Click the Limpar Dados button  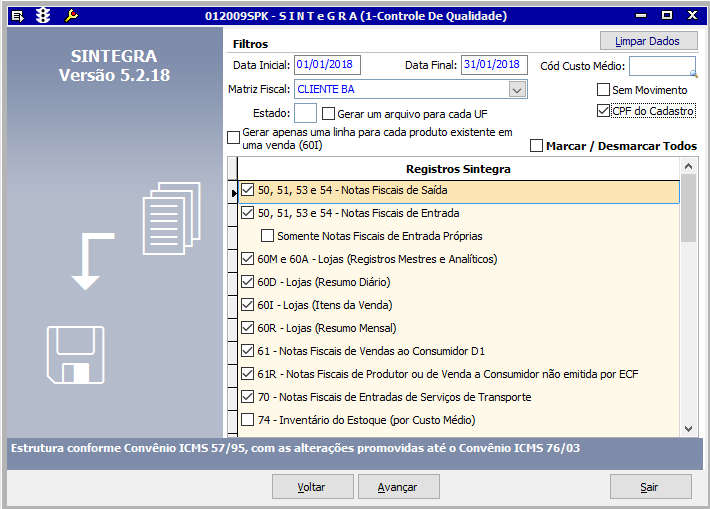648,41
